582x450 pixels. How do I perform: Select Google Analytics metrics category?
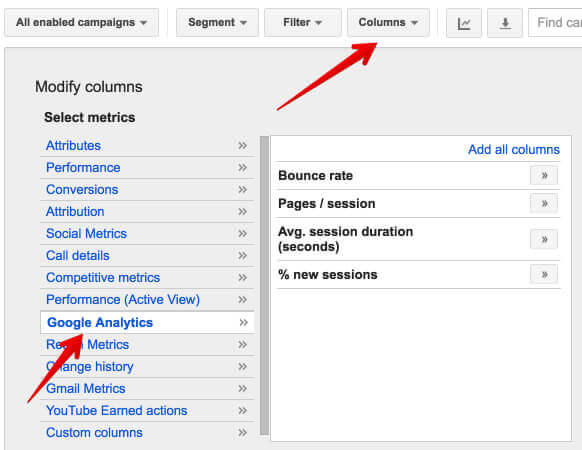coord(100,322)
